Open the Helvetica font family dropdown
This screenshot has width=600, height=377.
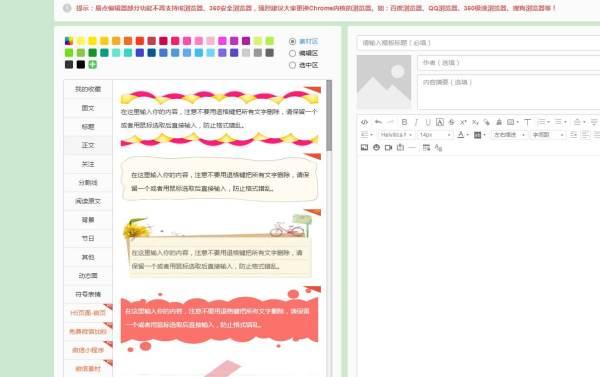(x=396, y=135)
